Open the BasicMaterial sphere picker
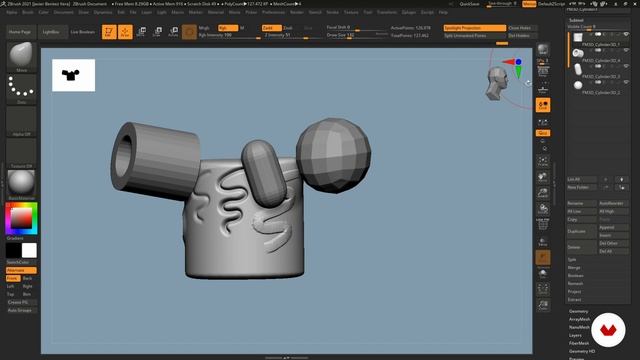Image resolution: width=640 pixels, height=360 pixels. (x=21, y=184)
